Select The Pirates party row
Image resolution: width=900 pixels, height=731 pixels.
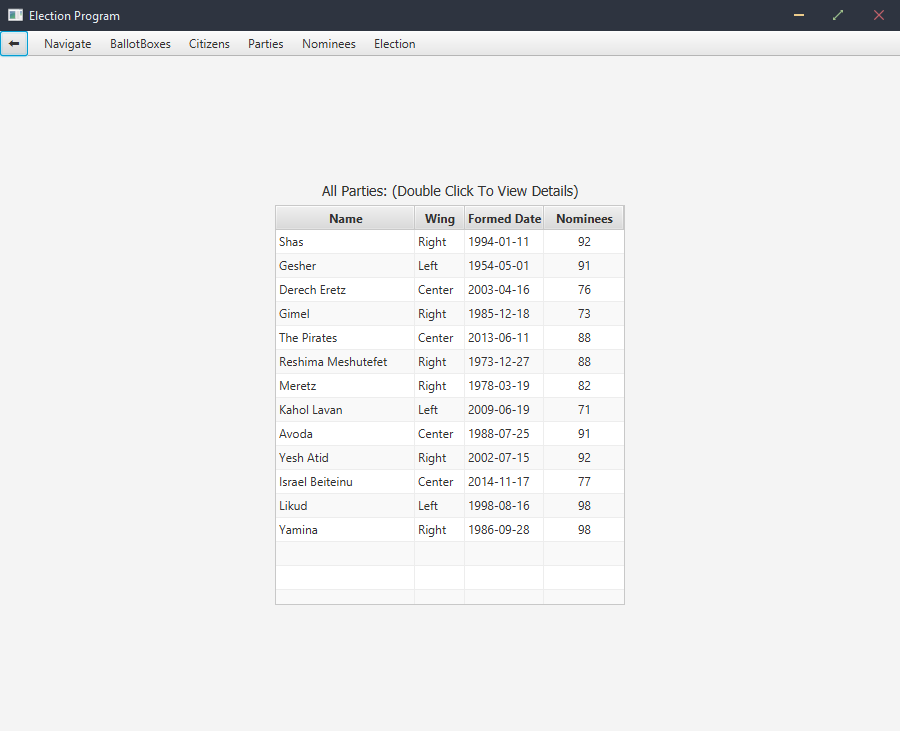pos(450,338)
